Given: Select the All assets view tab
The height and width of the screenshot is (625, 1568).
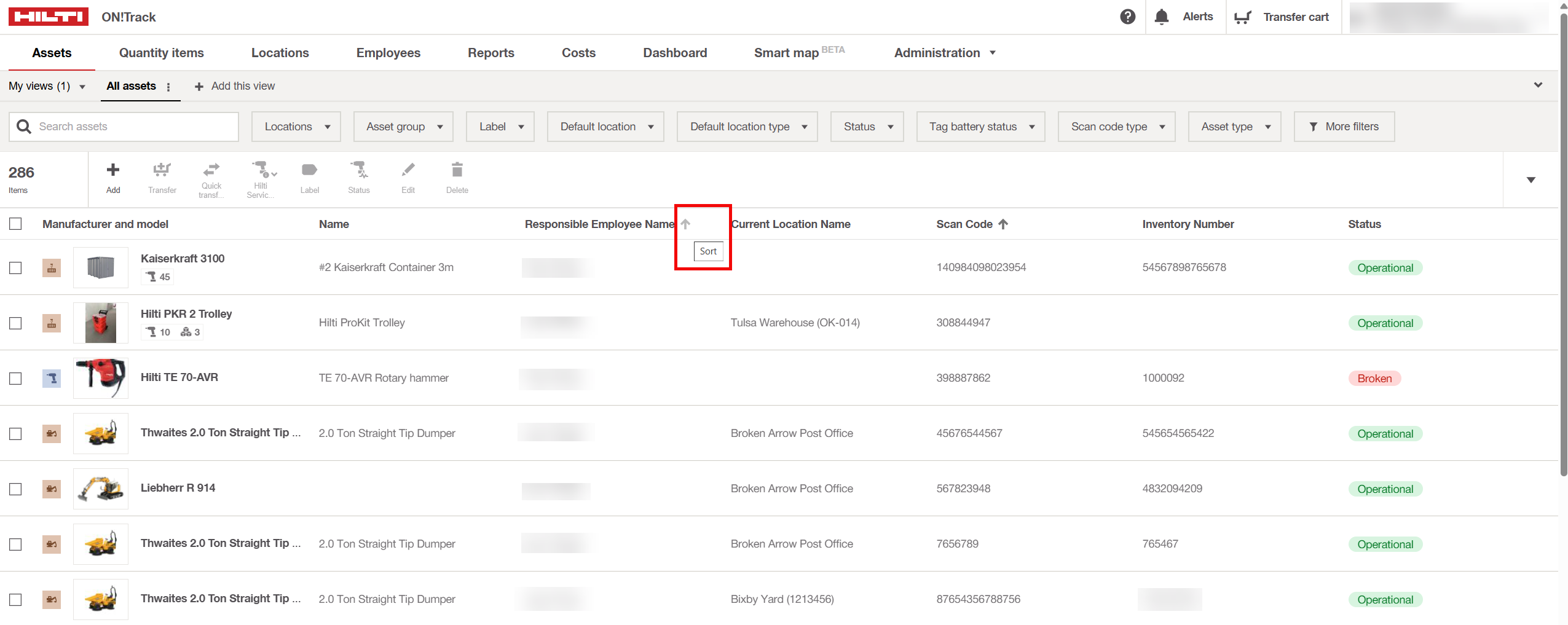Looking at the screenshot, I should point(132,87).
